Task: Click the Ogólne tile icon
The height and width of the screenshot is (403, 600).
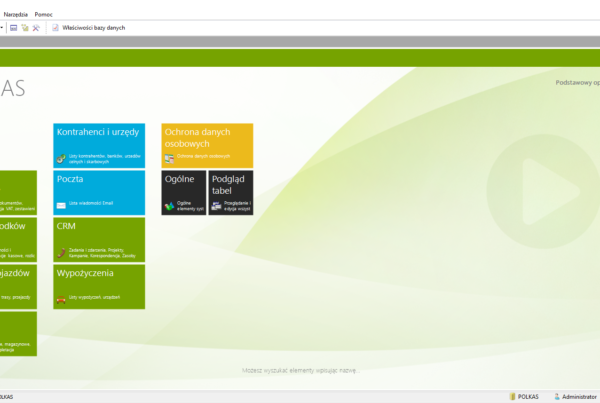Action: (169, 205)
